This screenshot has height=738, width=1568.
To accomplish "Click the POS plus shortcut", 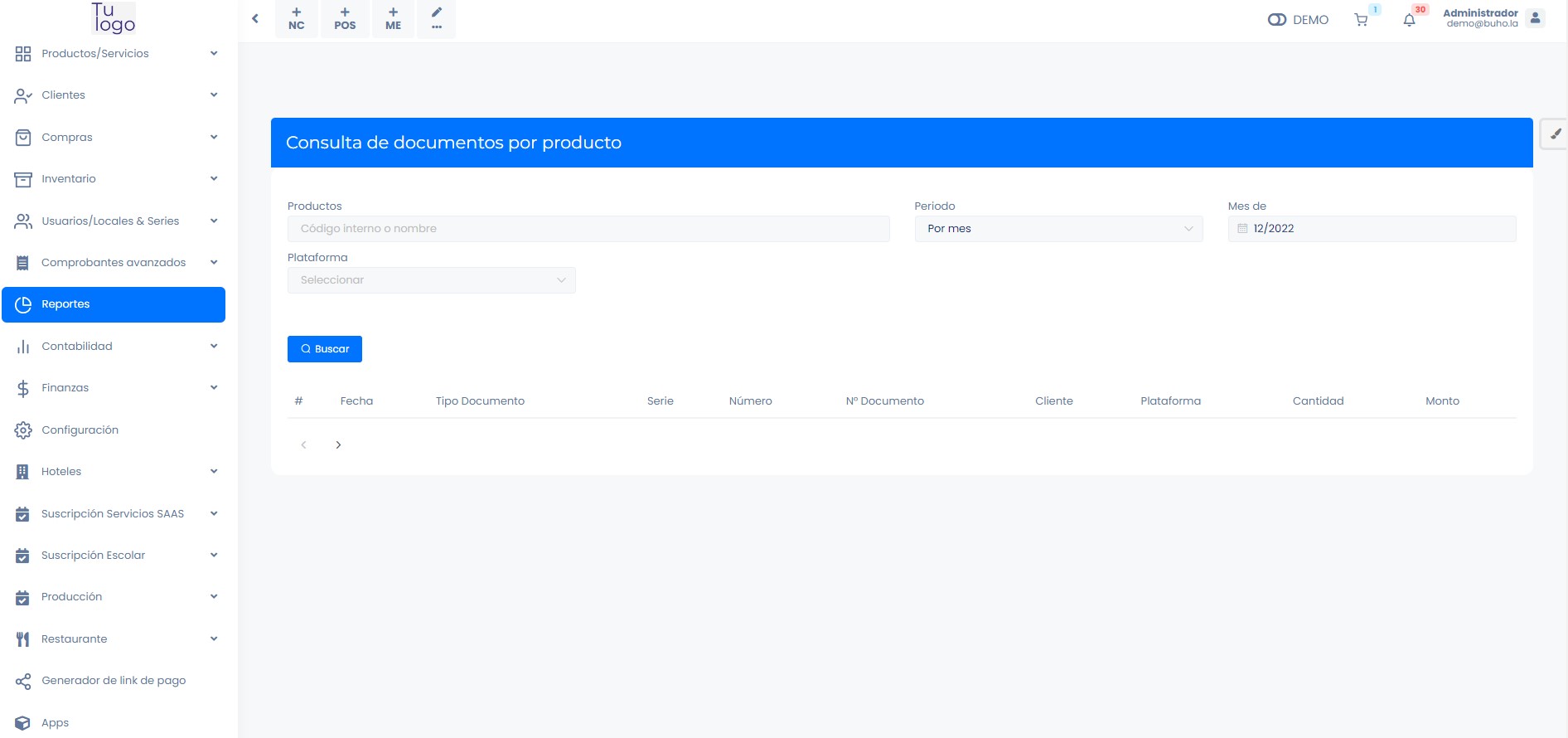I will 345,19.
